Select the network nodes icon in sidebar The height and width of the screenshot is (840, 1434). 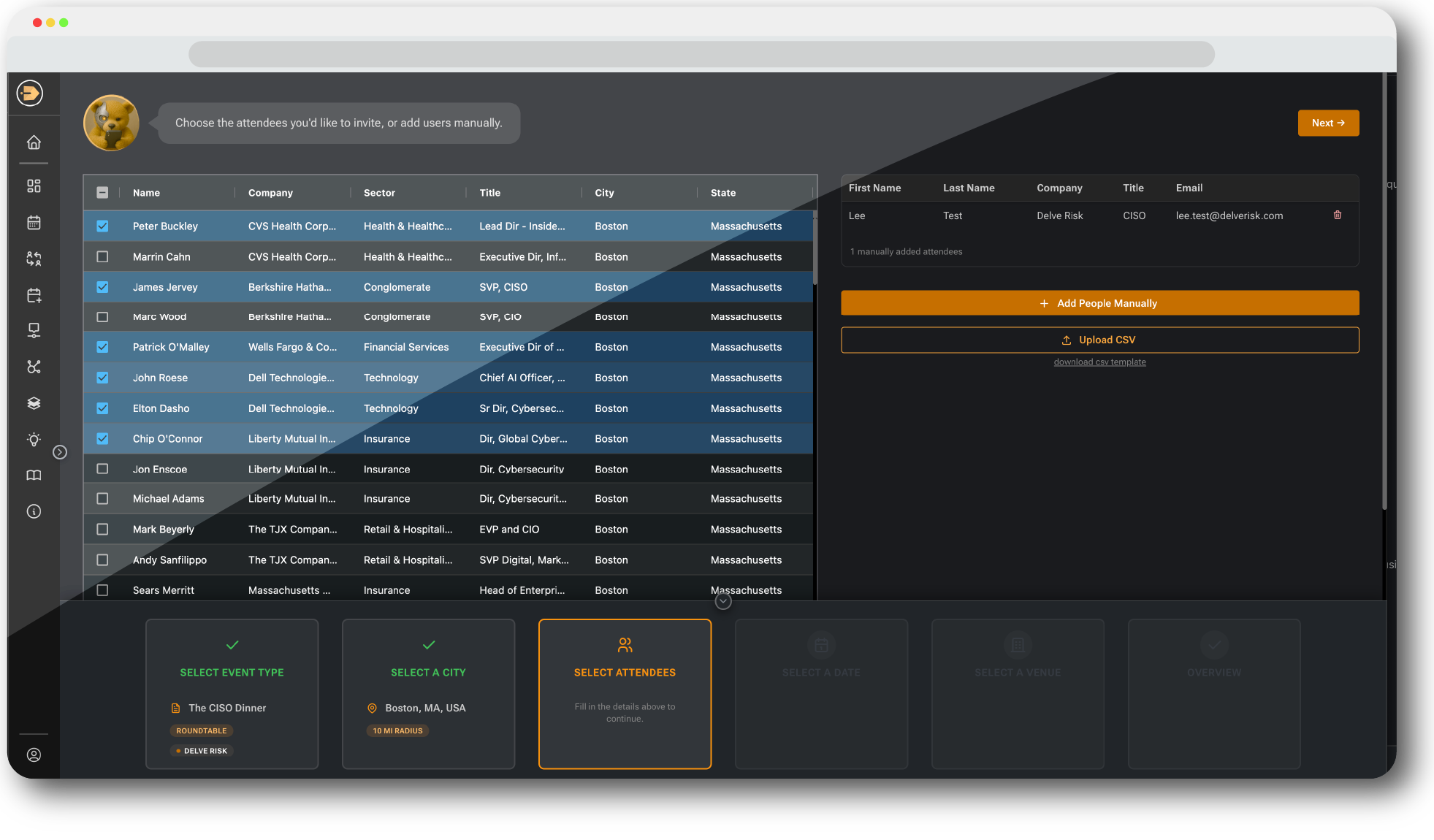[34, 367]
